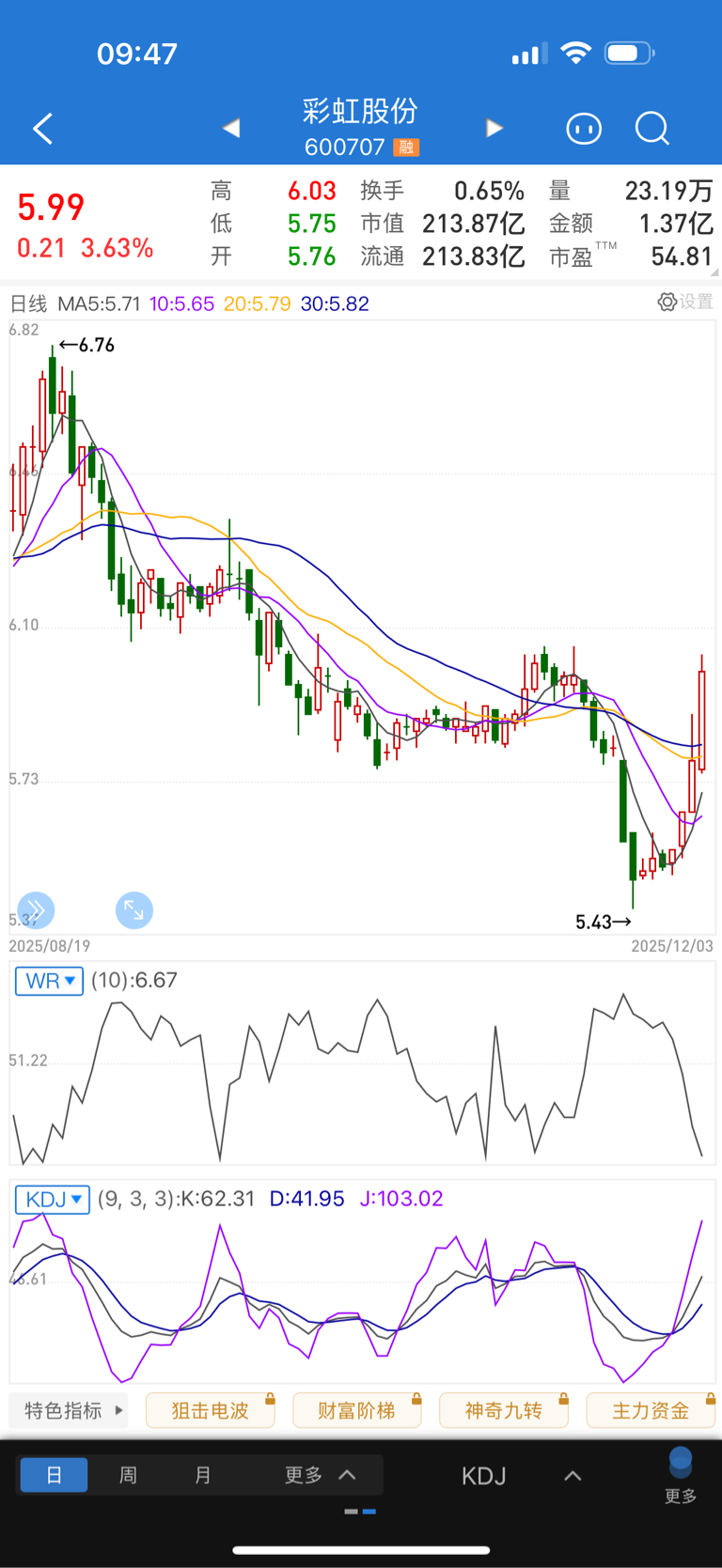Open the 财富阶梯 indicator

pyautogui.click(x=357, y=1410)
